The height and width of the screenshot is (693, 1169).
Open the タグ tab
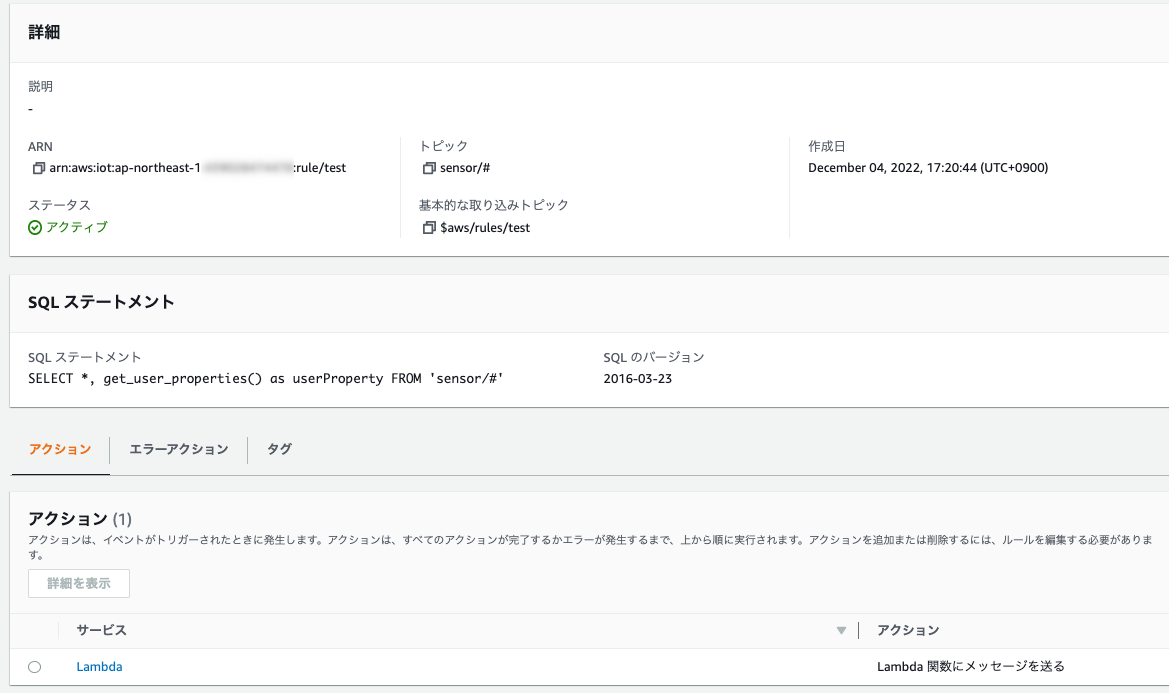[278, 449]
